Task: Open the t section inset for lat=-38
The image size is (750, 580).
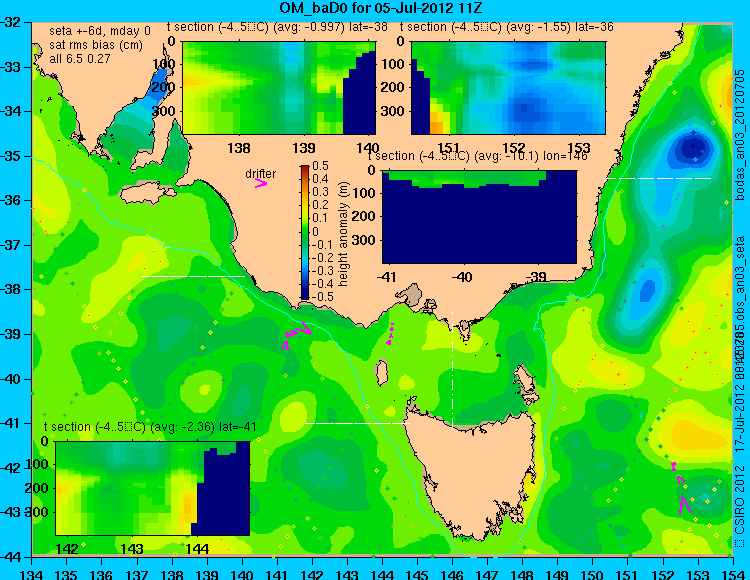Action: (x=279, y=88)
